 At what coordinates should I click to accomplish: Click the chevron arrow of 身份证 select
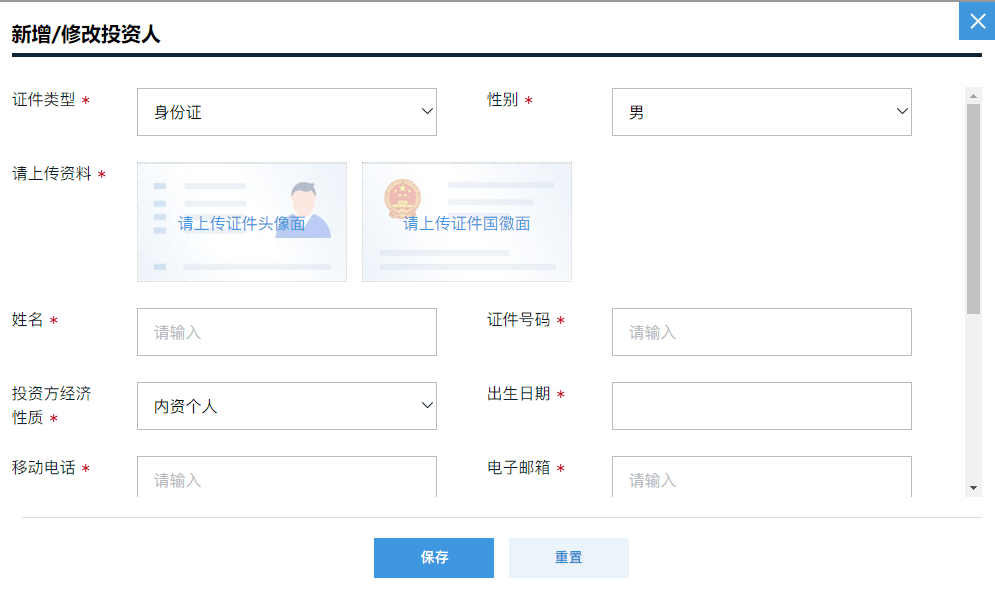(x=427, y=111)
